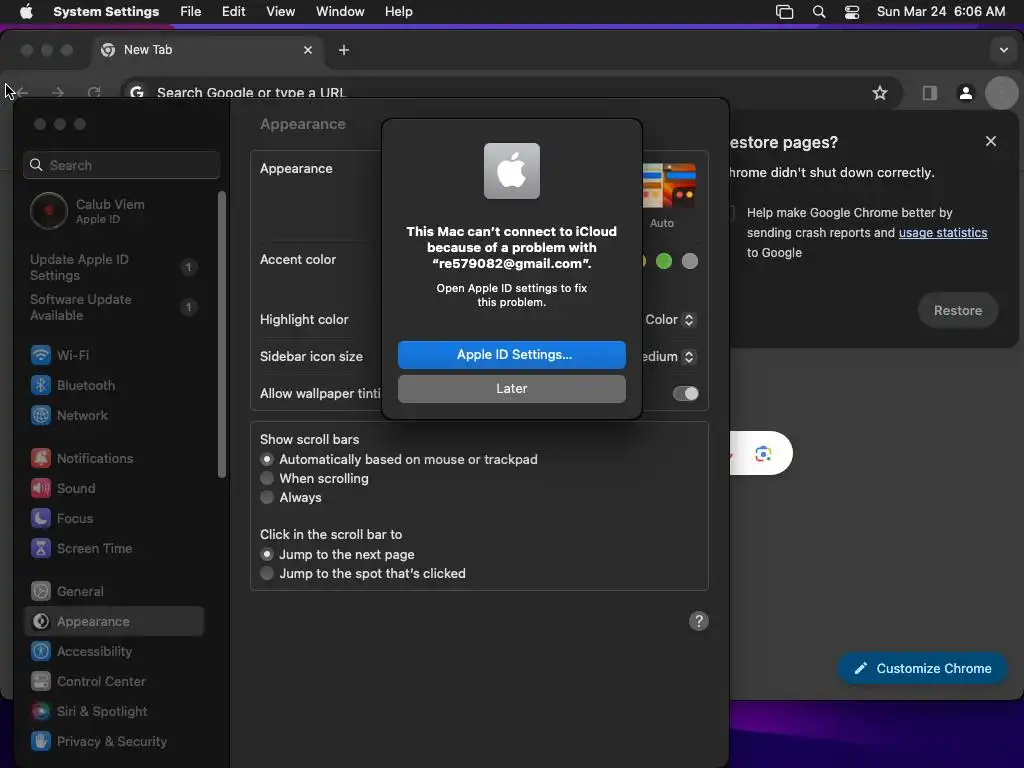Open Control Center icon in sidebar
Screen dimensions: 1024x768
click(x=40, y=682)
